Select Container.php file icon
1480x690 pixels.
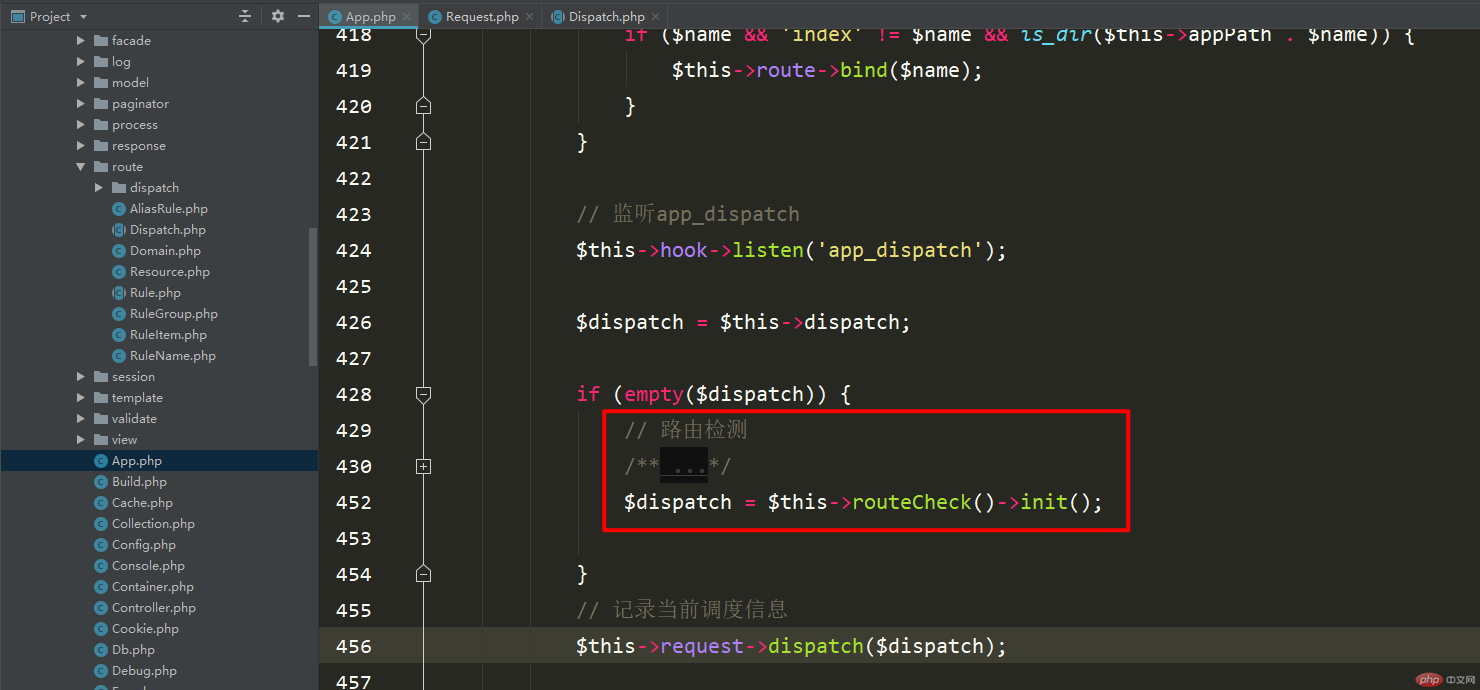tap(101, 587)
